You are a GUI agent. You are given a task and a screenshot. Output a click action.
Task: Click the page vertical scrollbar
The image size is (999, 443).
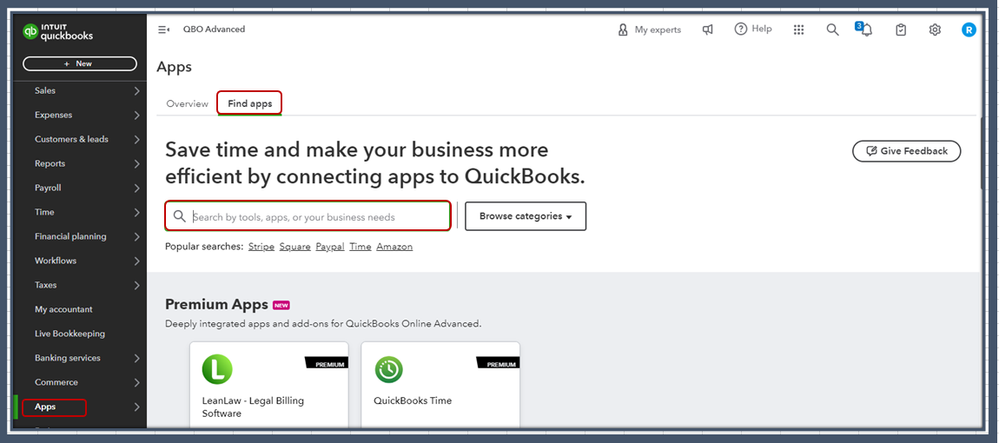pyautogui.click(x=981, y=153)
